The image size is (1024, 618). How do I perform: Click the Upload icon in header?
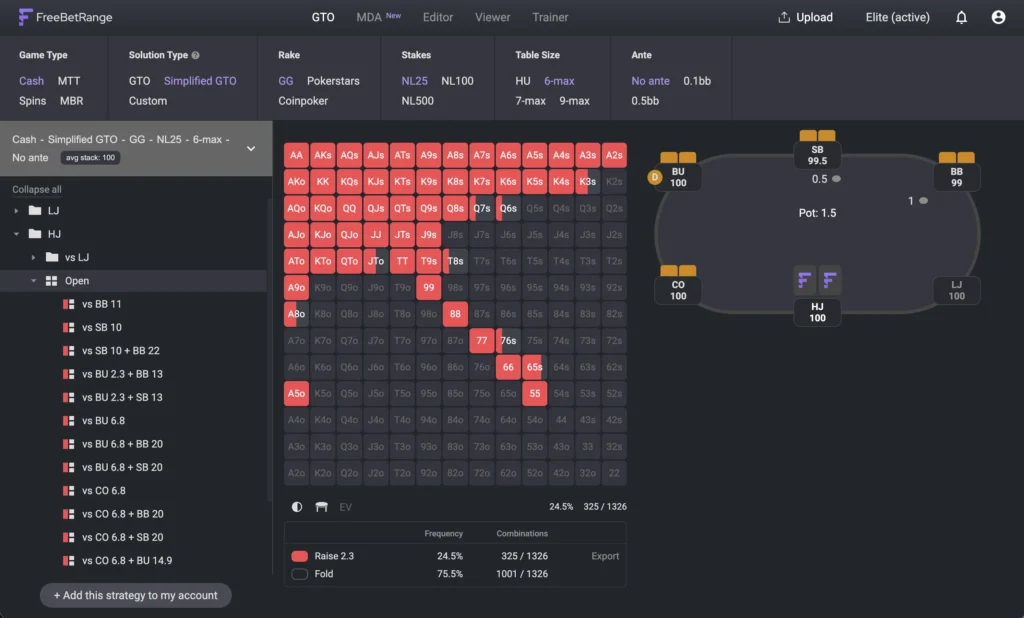[x=784, y=17]
